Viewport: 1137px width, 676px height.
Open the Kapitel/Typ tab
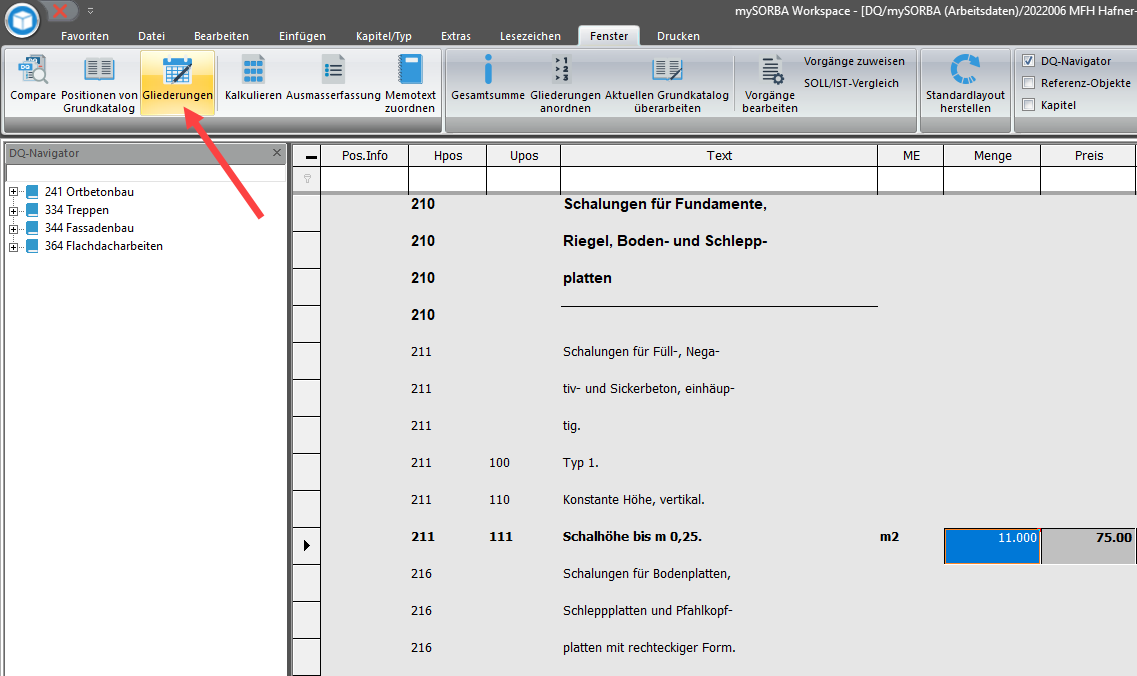[x=384, y=36]
